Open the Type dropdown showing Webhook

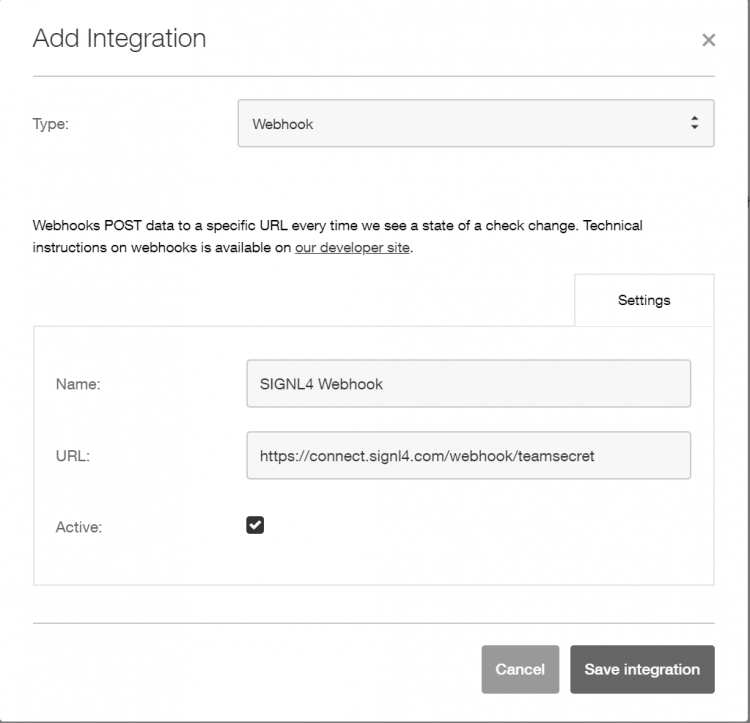(x=476, y=123)
